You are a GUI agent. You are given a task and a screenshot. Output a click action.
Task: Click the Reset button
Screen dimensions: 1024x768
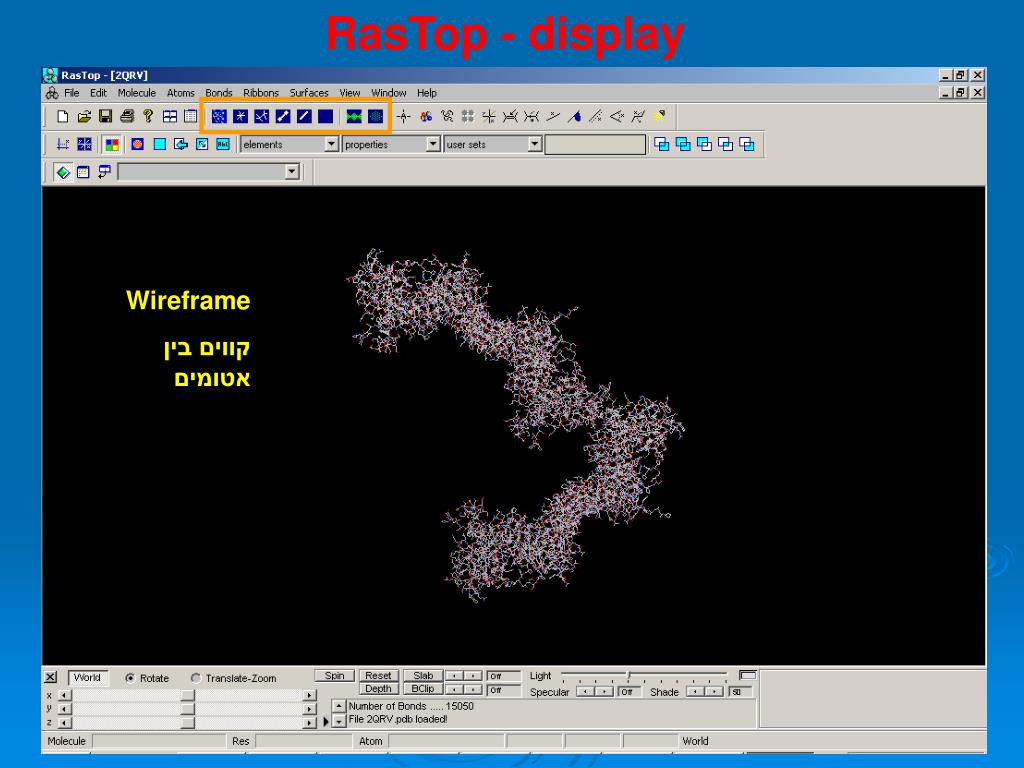tap(378, 676)
